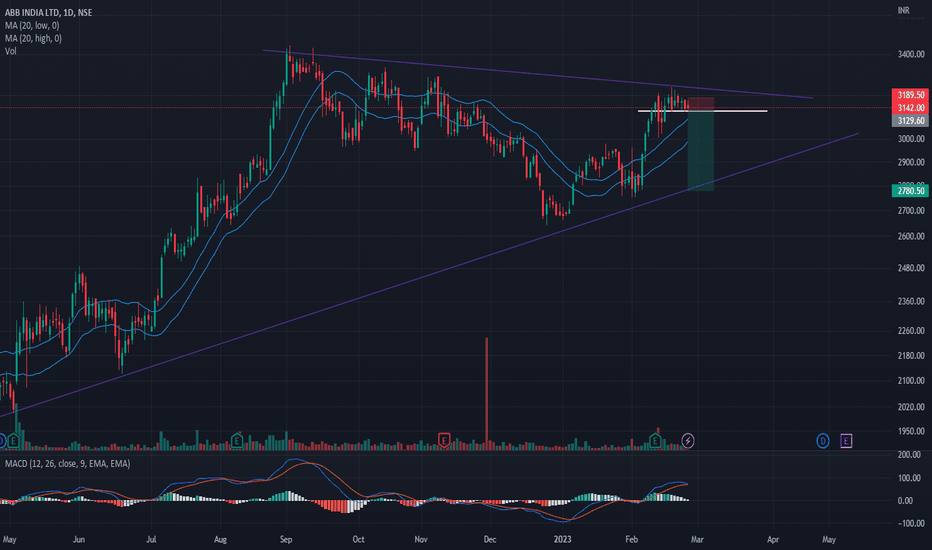Click the 2700.00 price axis label

click(911, 211)
